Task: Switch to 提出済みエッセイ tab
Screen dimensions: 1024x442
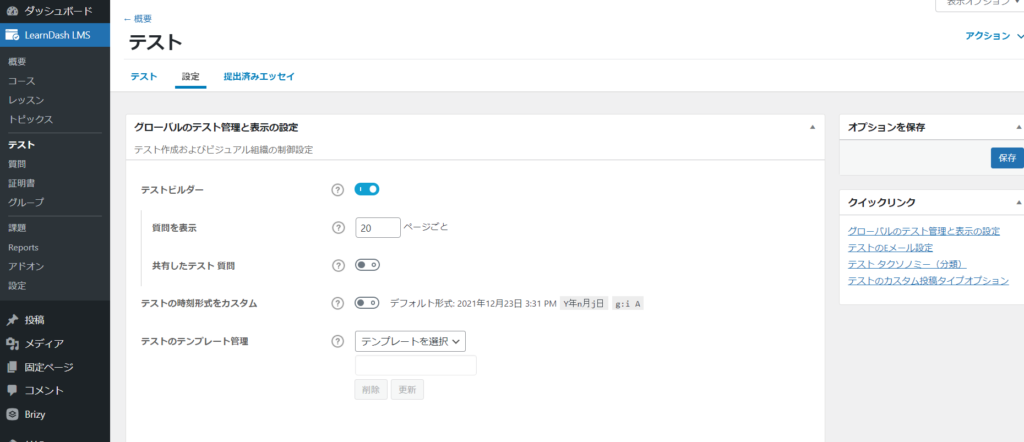Action: point(259,77)
